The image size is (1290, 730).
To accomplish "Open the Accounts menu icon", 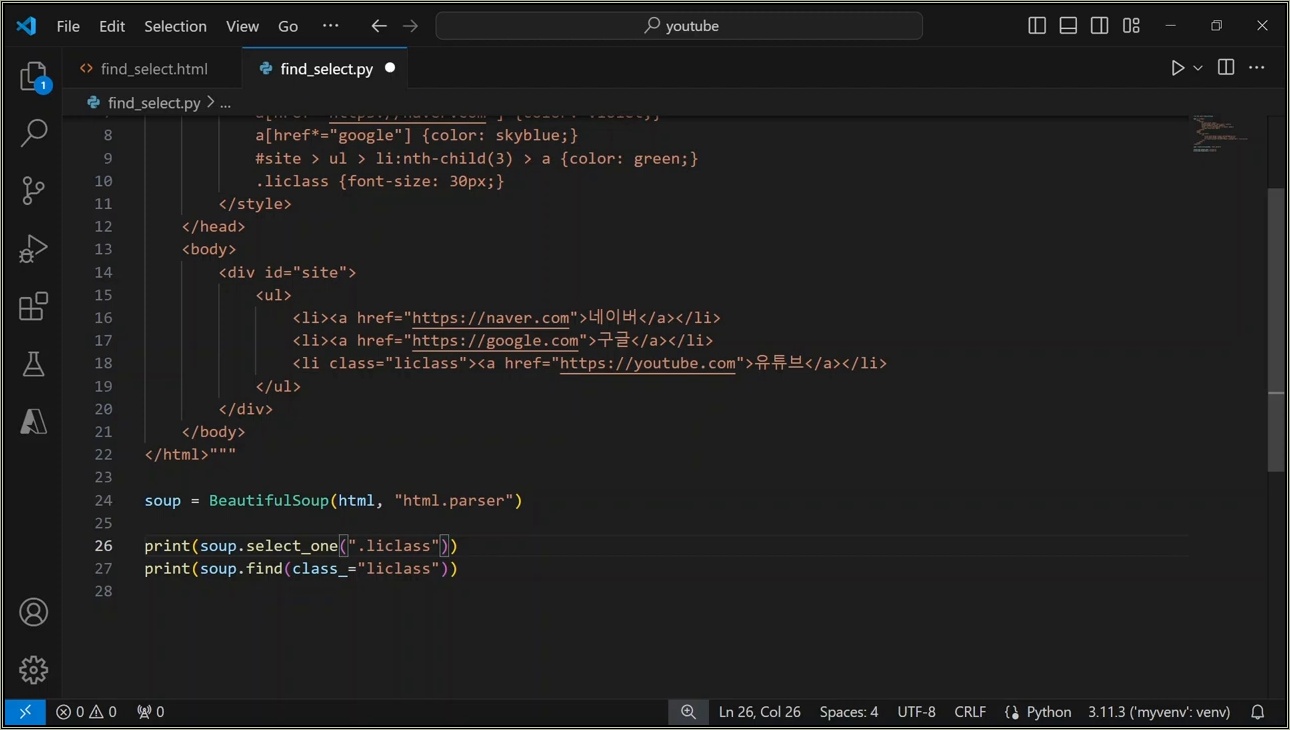I will (x=33, y=612).
